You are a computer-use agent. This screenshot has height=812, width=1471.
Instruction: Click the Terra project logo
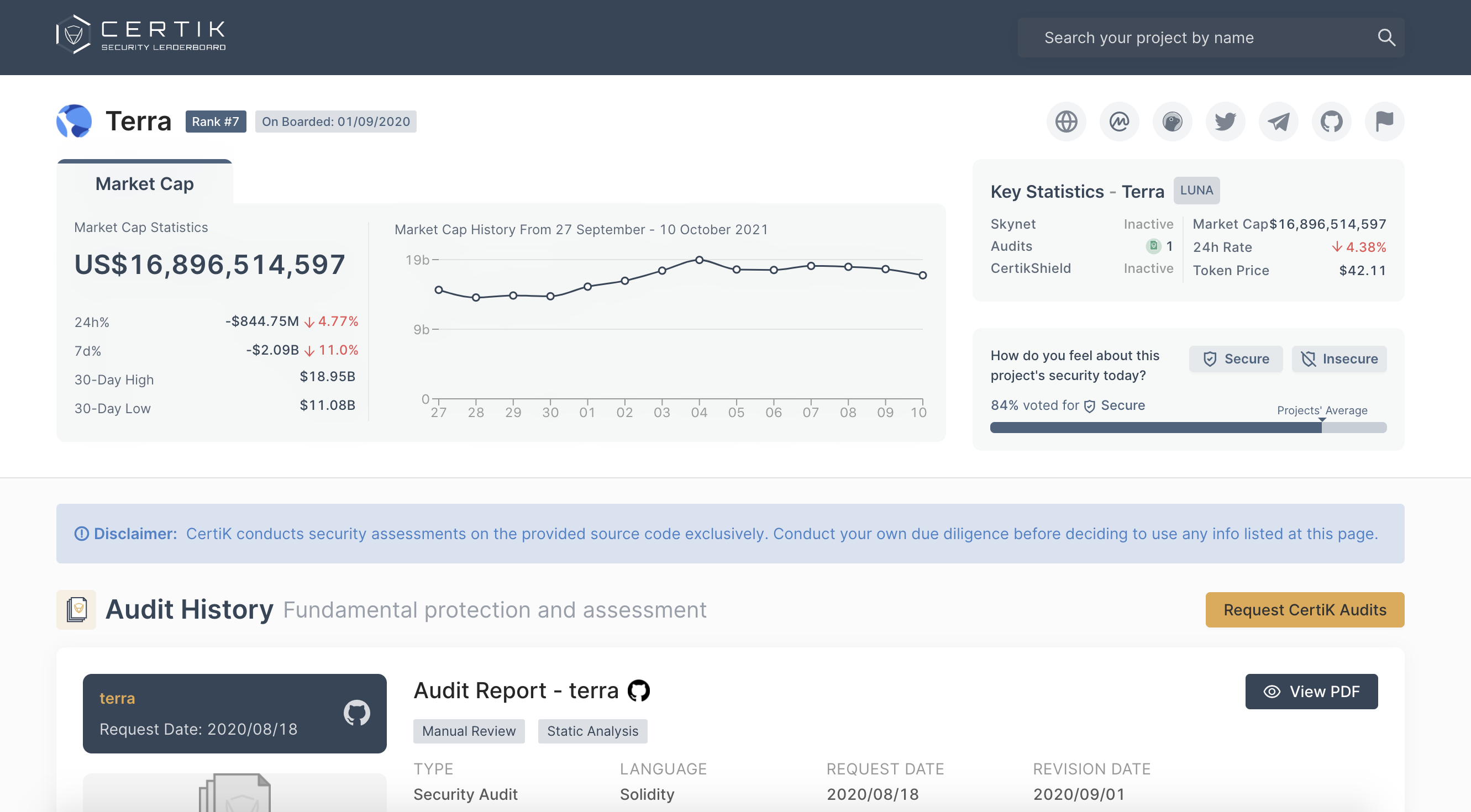74,122
